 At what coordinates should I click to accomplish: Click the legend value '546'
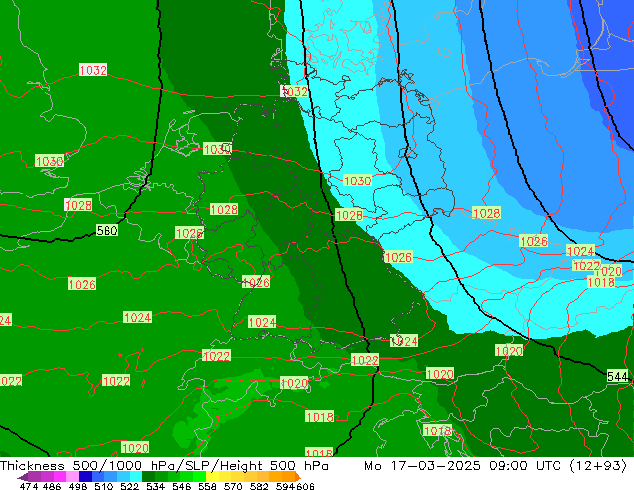[x=182, y=486]
